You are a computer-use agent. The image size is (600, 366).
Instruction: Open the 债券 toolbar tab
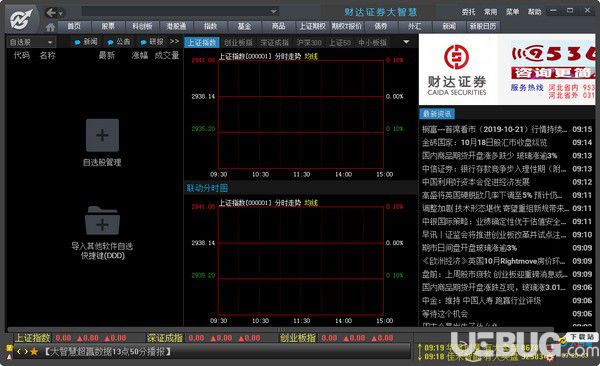pyautogui.click(x=380, y=26)
